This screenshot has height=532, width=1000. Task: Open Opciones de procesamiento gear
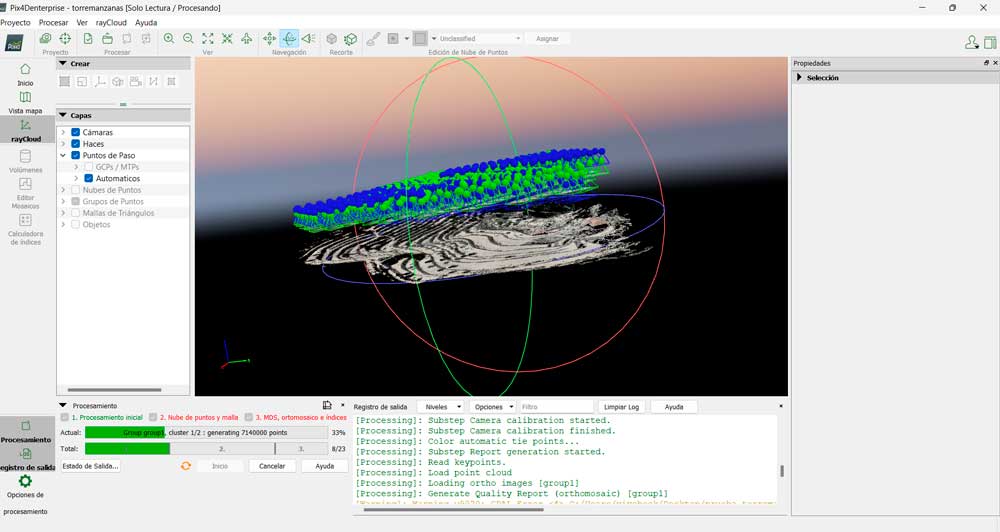coord(25,482)
